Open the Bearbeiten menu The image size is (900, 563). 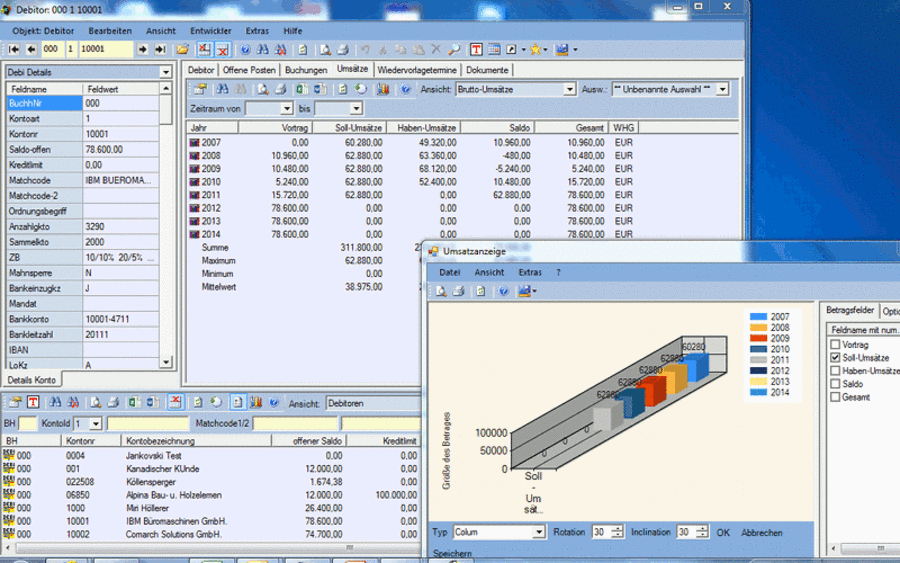[x=110, y=31]
